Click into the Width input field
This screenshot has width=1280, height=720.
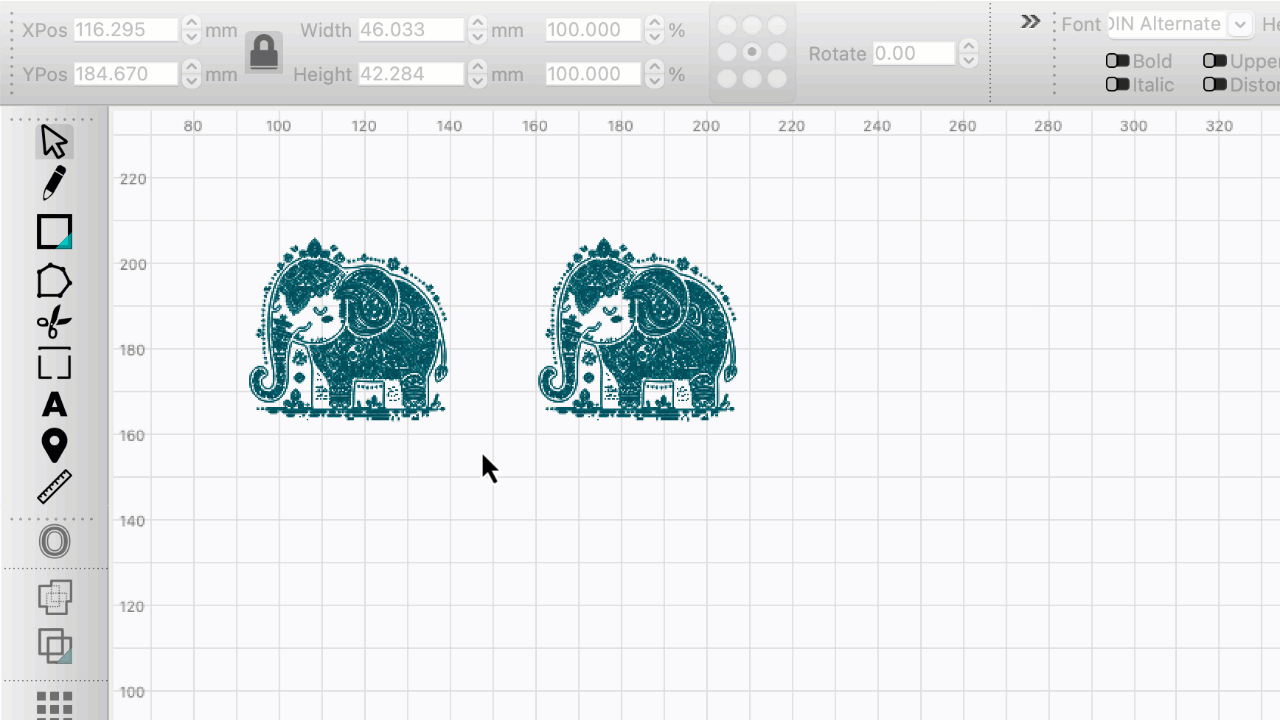pyautogui.click(x=411, y=30)
